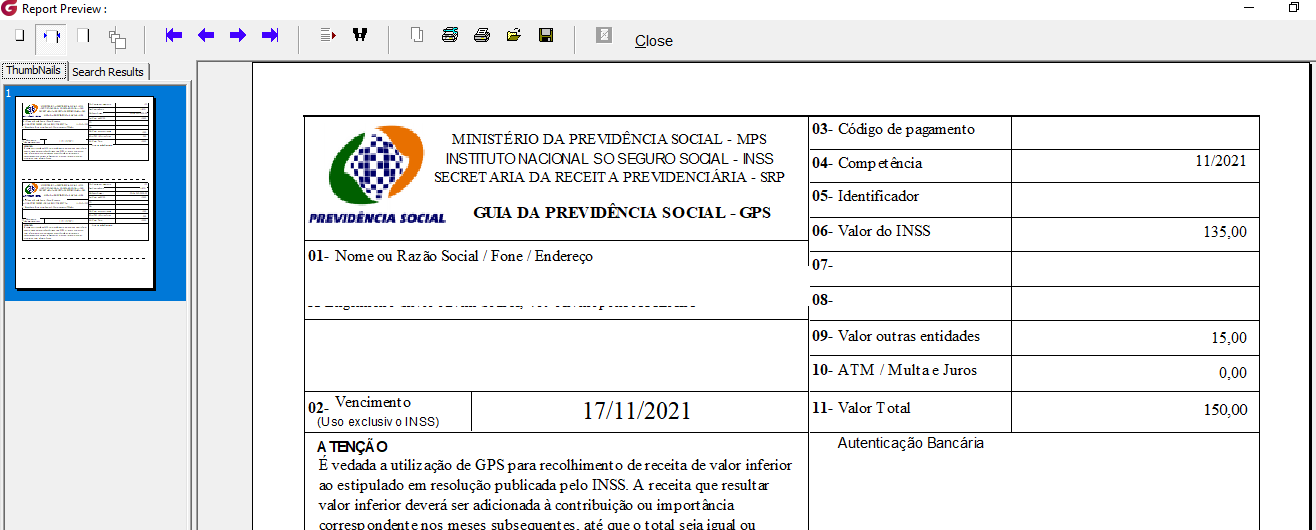The height and width of the screenshot is (530, 1316).
Task: Click the Valor outras entidades amount 15,00
Action: (1229, 338)
